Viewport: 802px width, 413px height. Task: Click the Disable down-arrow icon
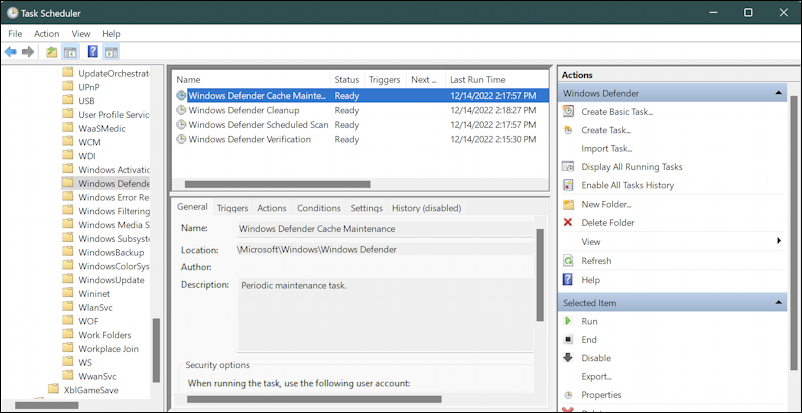pos(568,358)
